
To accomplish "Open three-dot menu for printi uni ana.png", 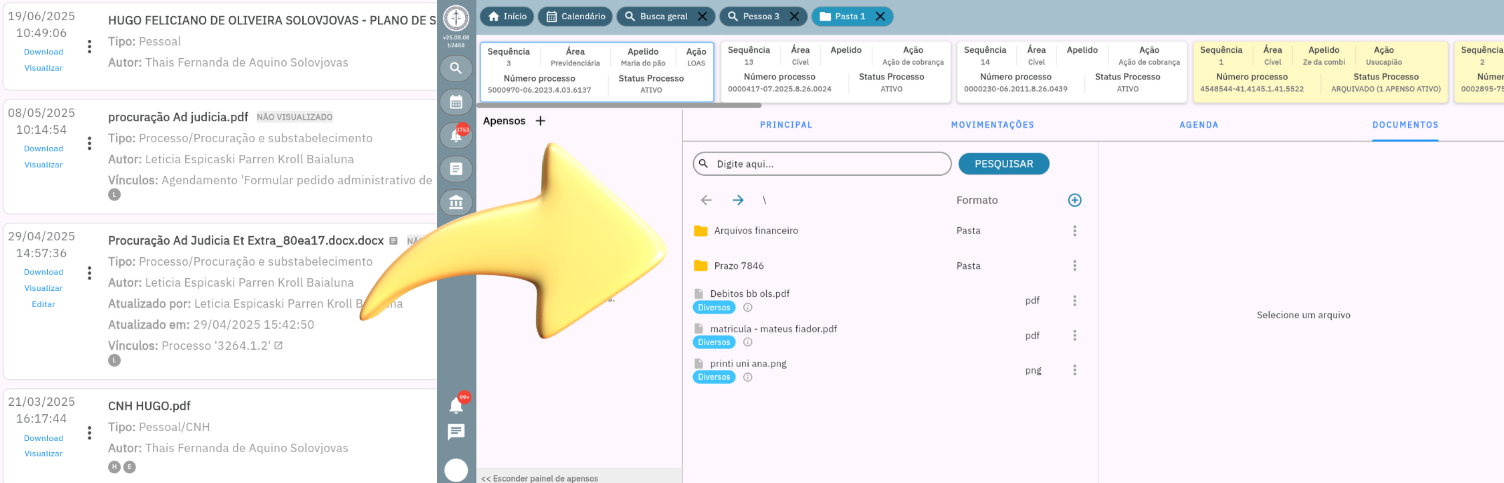I will (1075, 370).
